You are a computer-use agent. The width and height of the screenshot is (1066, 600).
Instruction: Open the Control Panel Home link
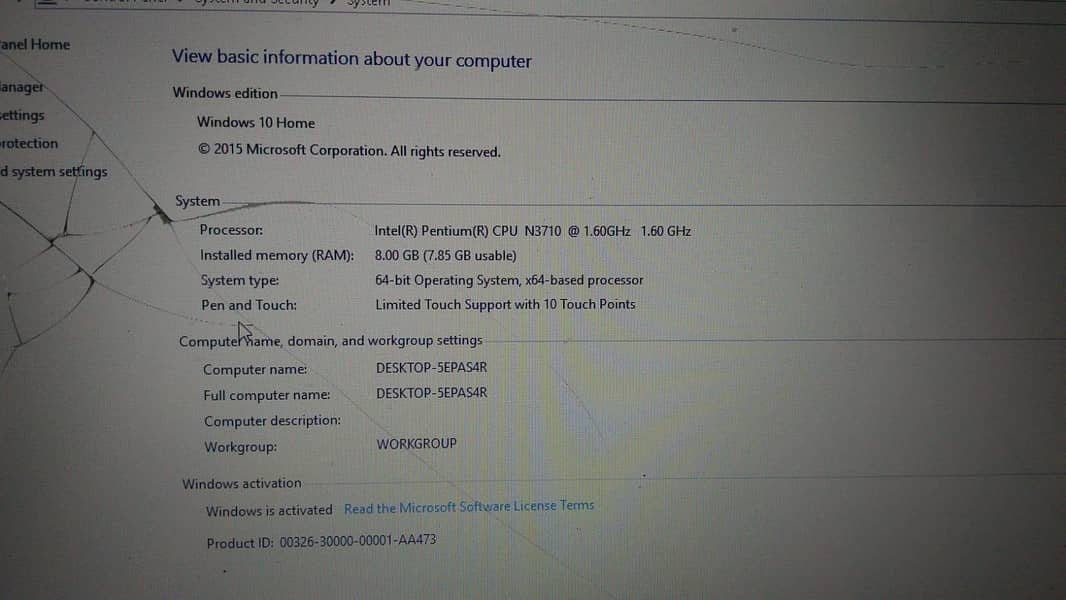click(x=35, y=45)
